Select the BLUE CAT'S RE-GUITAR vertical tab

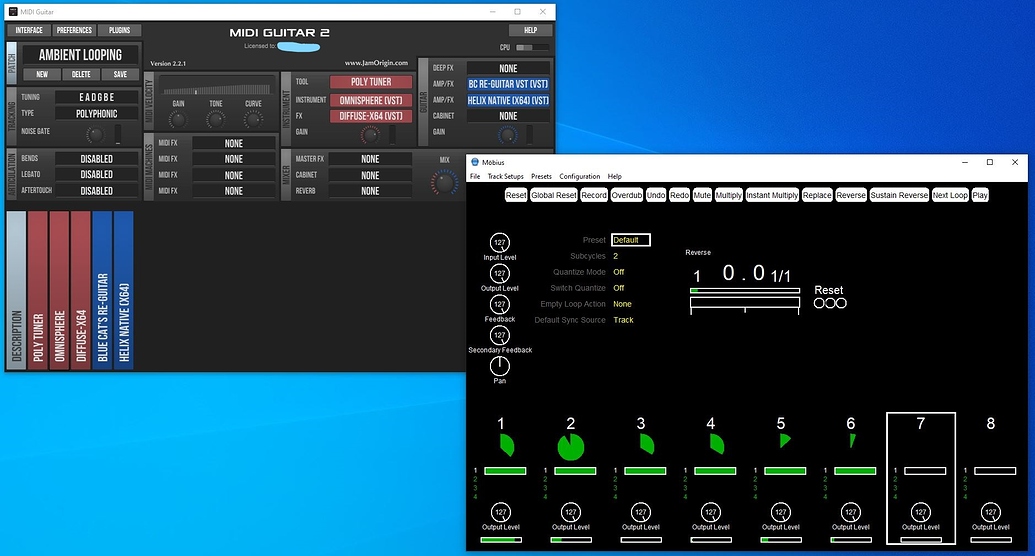point(102,291)
